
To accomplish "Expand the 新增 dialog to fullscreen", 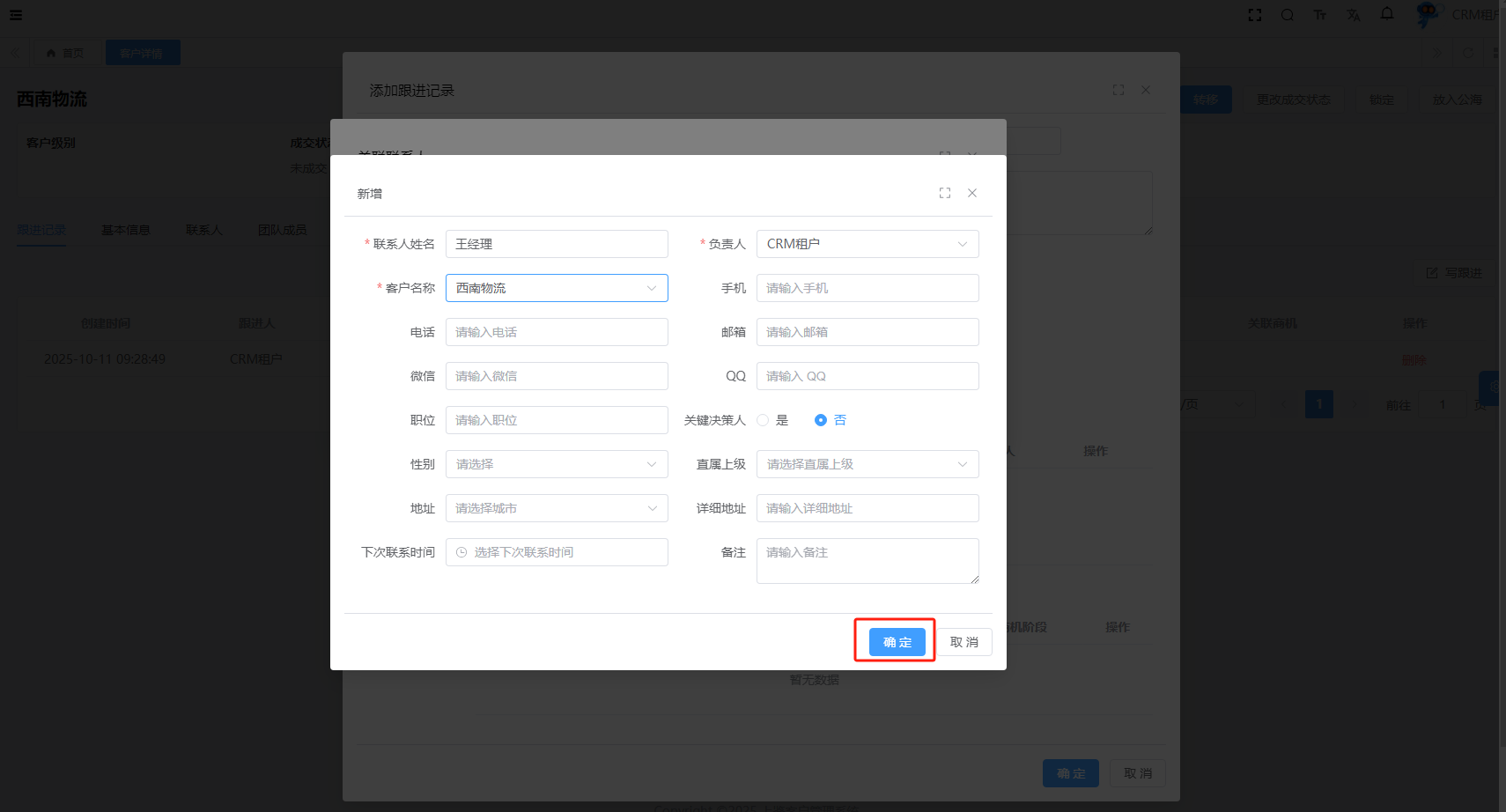I will 945,193.
